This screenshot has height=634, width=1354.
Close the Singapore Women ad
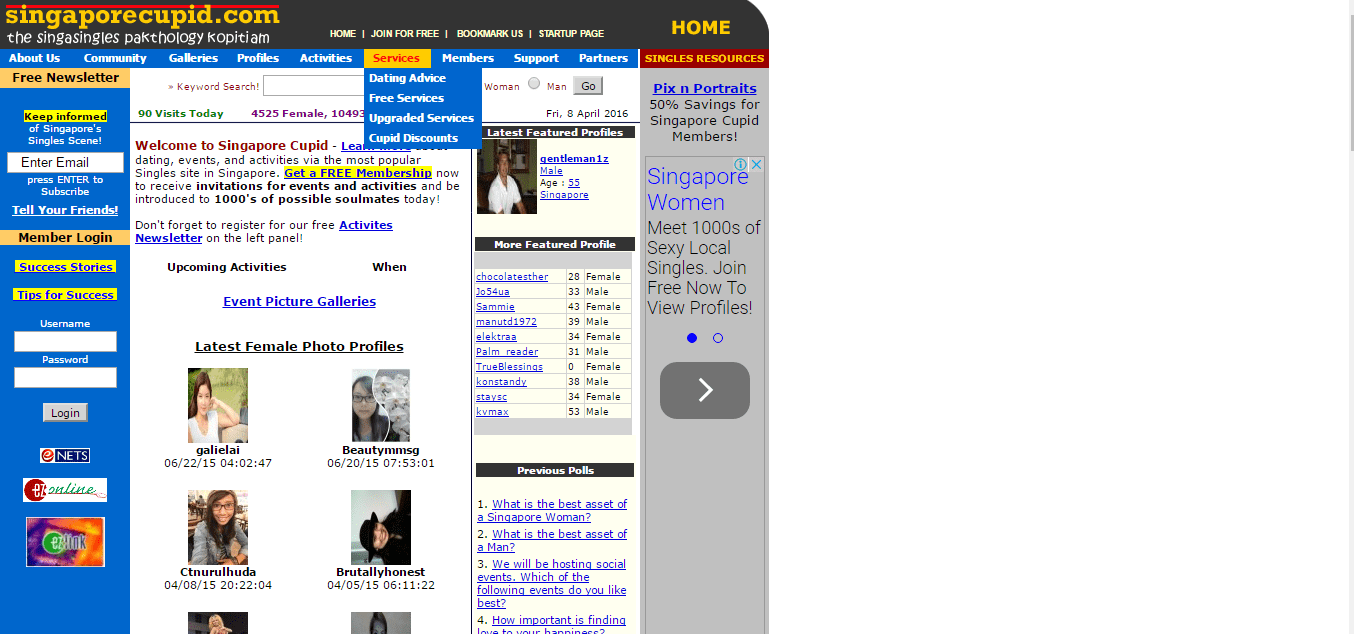[756, 164]
